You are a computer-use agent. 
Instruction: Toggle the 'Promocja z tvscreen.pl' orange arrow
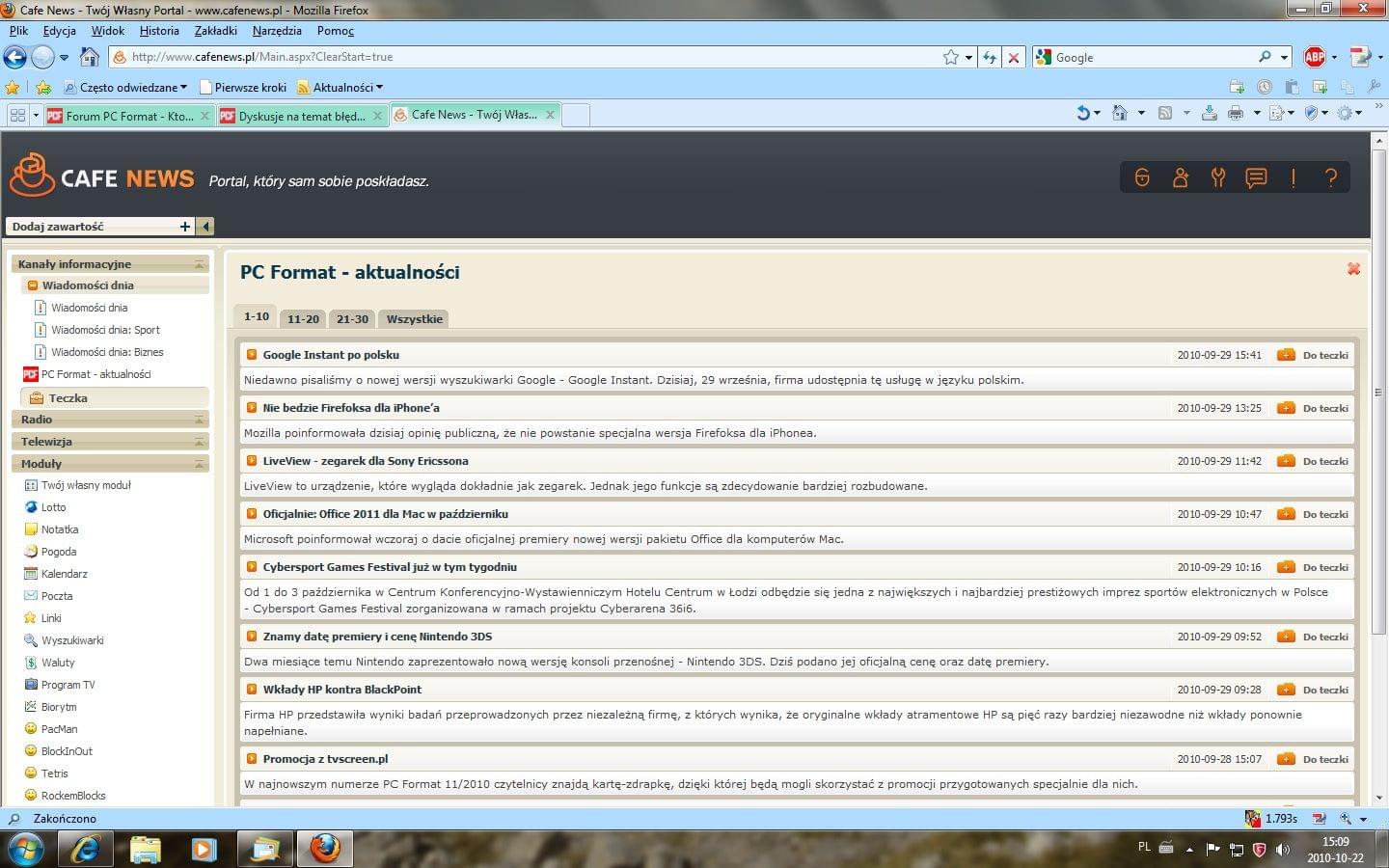pyautogui.click(x=252, y=759)
